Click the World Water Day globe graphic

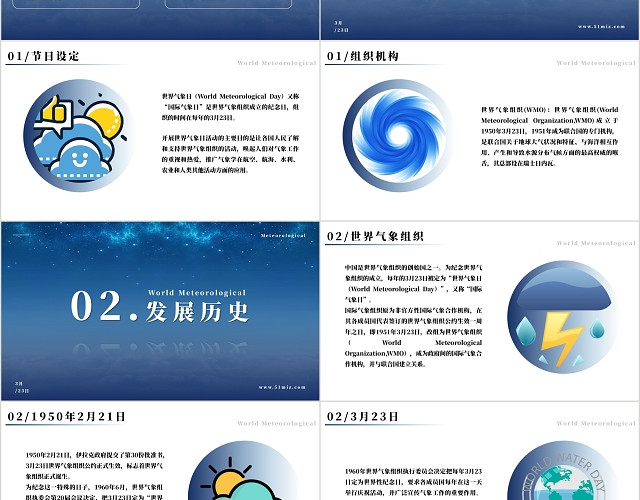tap(563, 471)
